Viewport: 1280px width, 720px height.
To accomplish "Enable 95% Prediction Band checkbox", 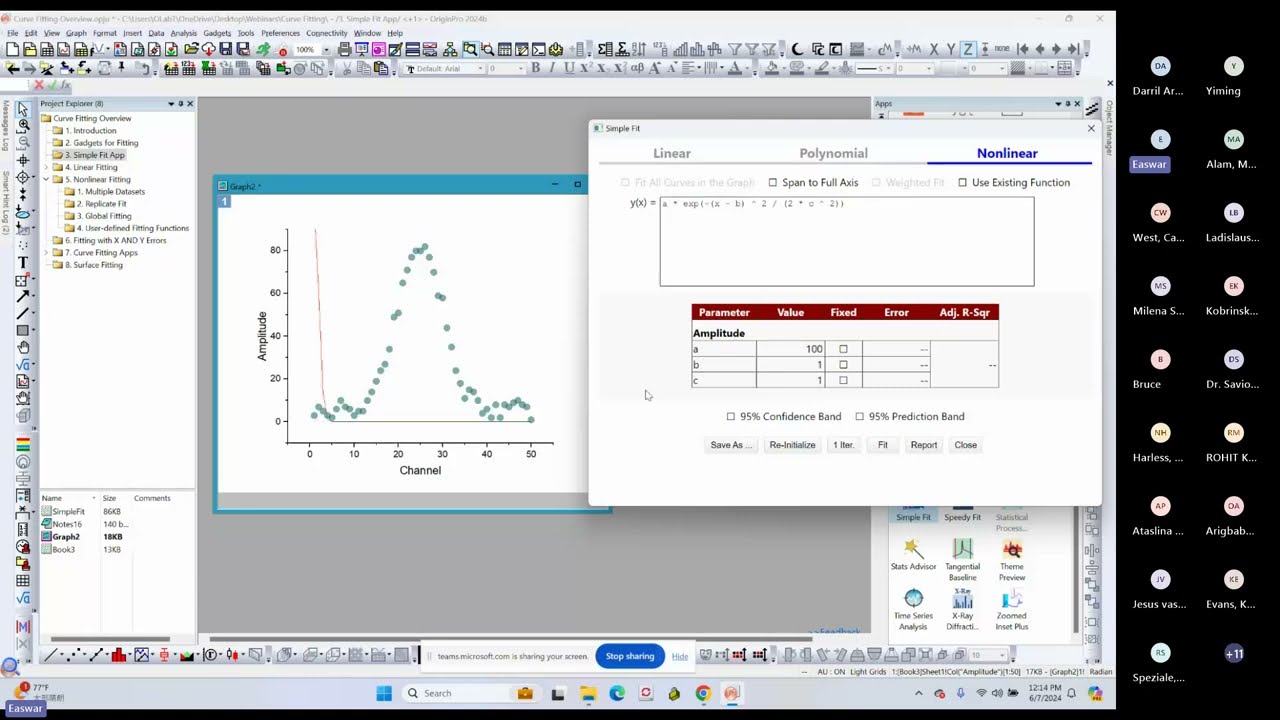I will pyautogui.click(x=859, y=416).
